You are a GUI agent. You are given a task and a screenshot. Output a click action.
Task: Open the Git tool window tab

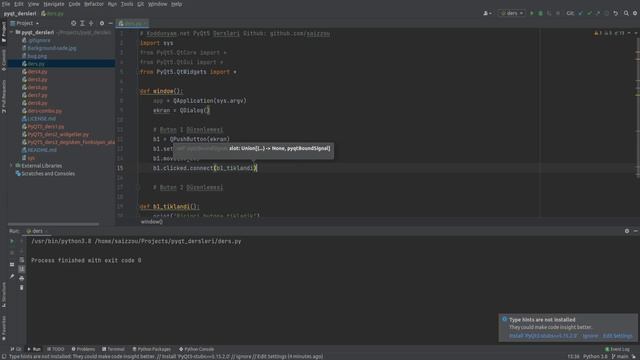pos(16,349)
